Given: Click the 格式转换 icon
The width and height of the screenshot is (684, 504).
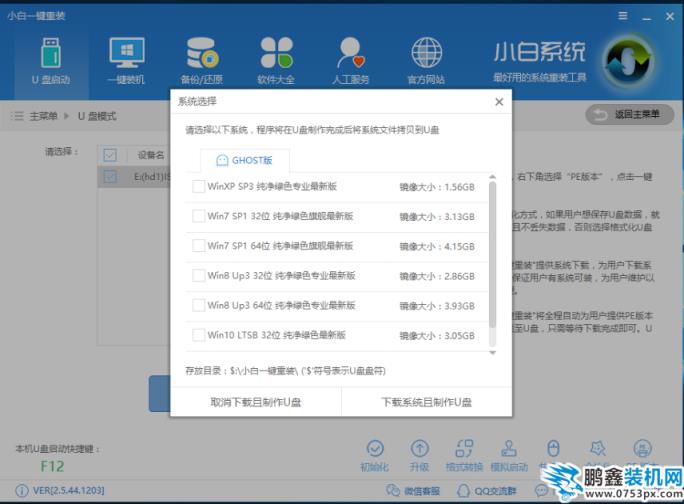Looking at the screenshot, I should click(464, 448).
